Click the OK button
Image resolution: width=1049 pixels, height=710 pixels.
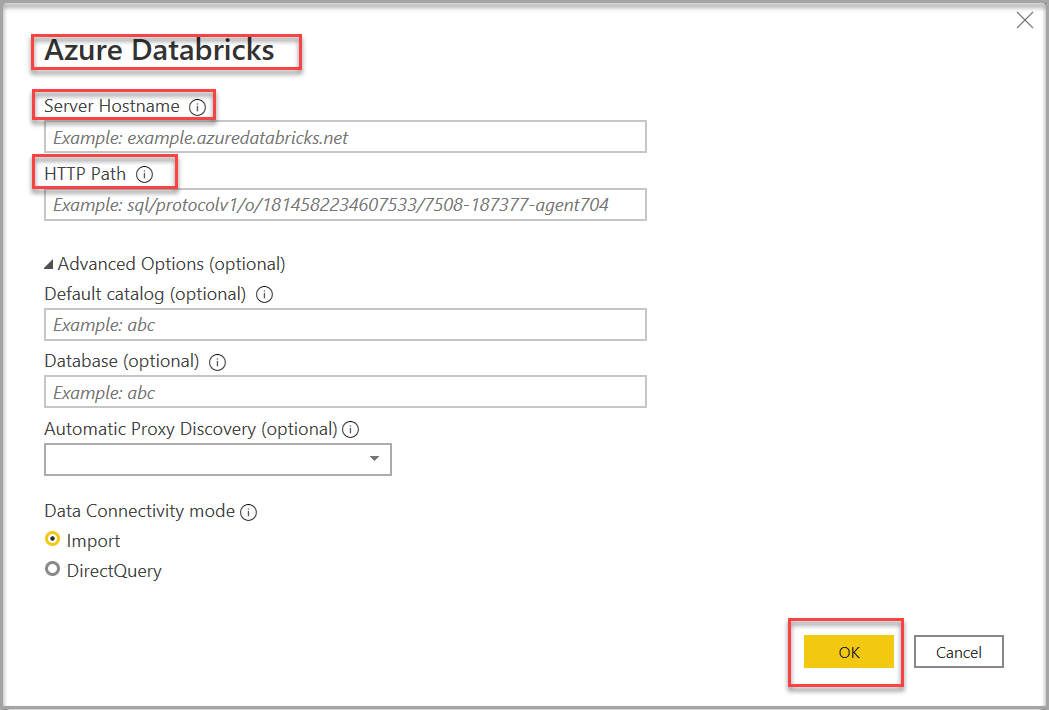point(848,652)
